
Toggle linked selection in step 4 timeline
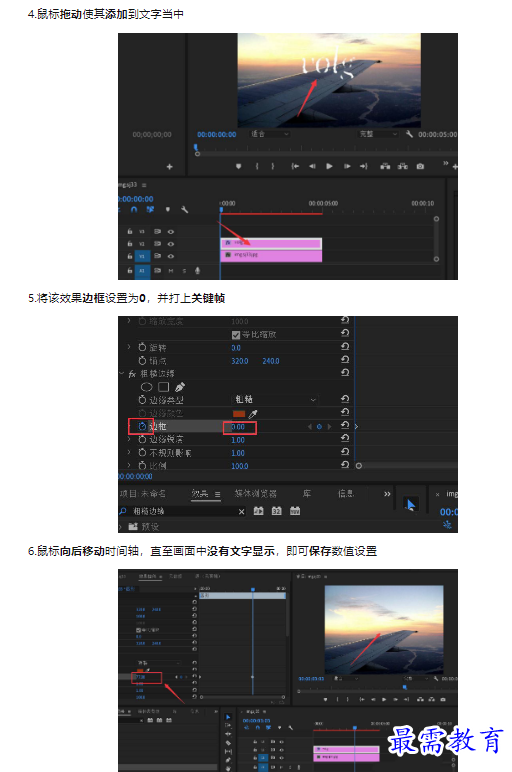pyautogui.click(x=150, y=209)
